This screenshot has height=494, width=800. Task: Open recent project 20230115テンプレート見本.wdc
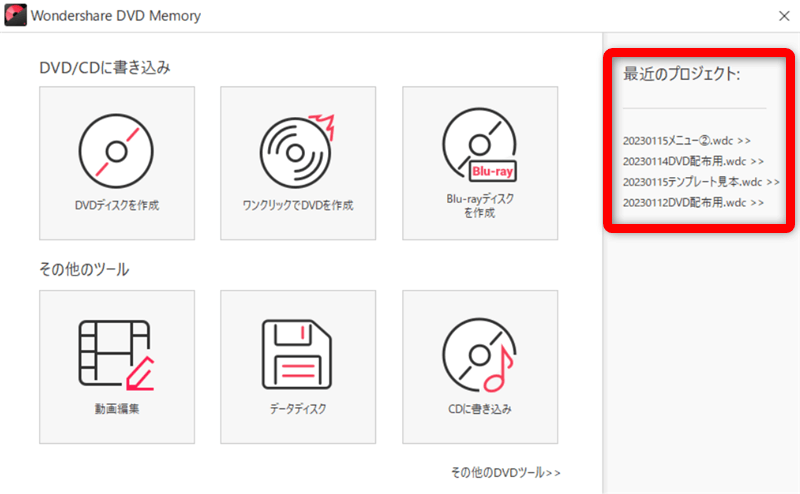pos(701,182)
